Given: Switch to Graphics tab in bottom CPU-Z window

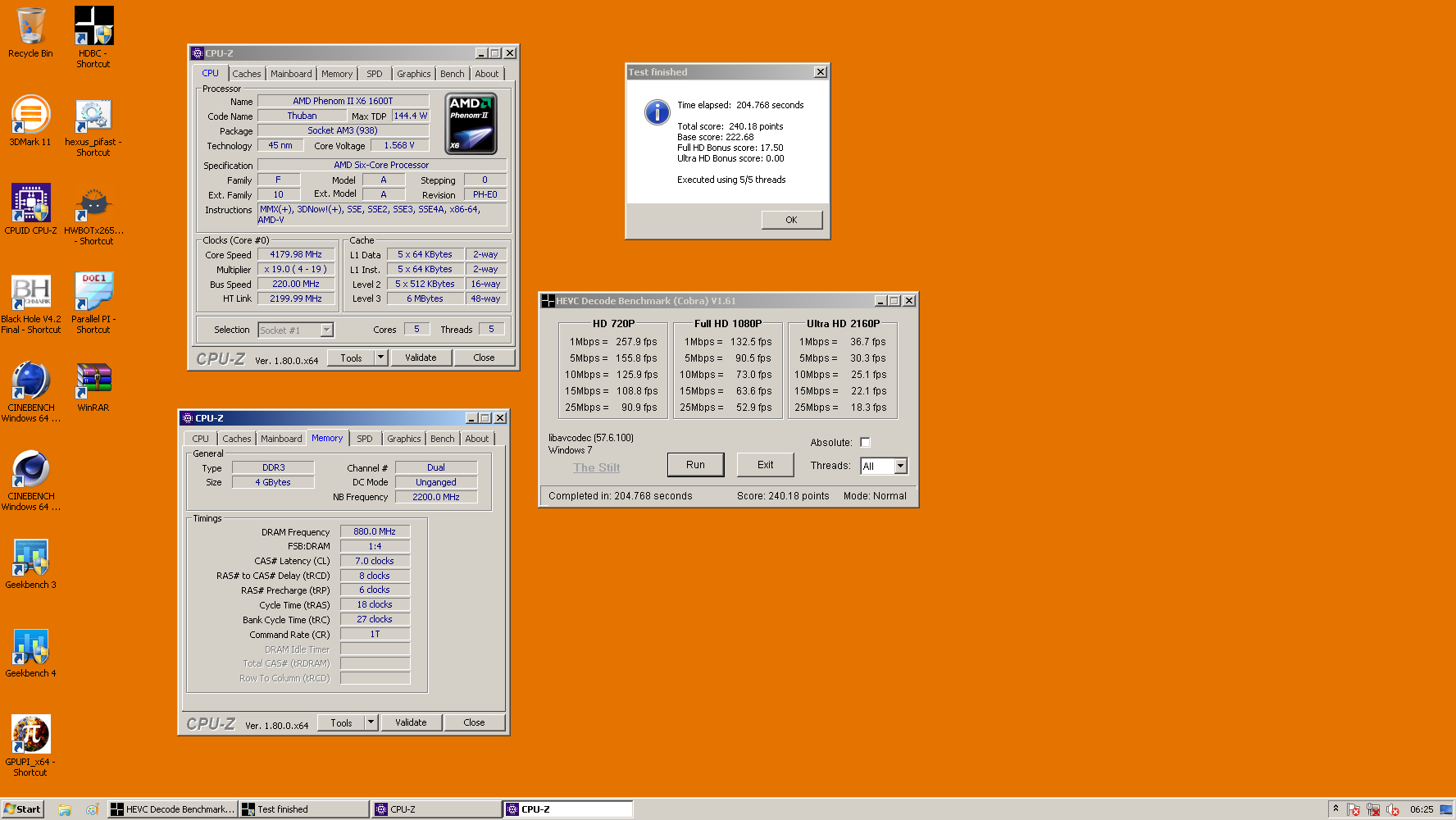Looking at the screenshot, I should pyautogui.click(x=404, y=439).
